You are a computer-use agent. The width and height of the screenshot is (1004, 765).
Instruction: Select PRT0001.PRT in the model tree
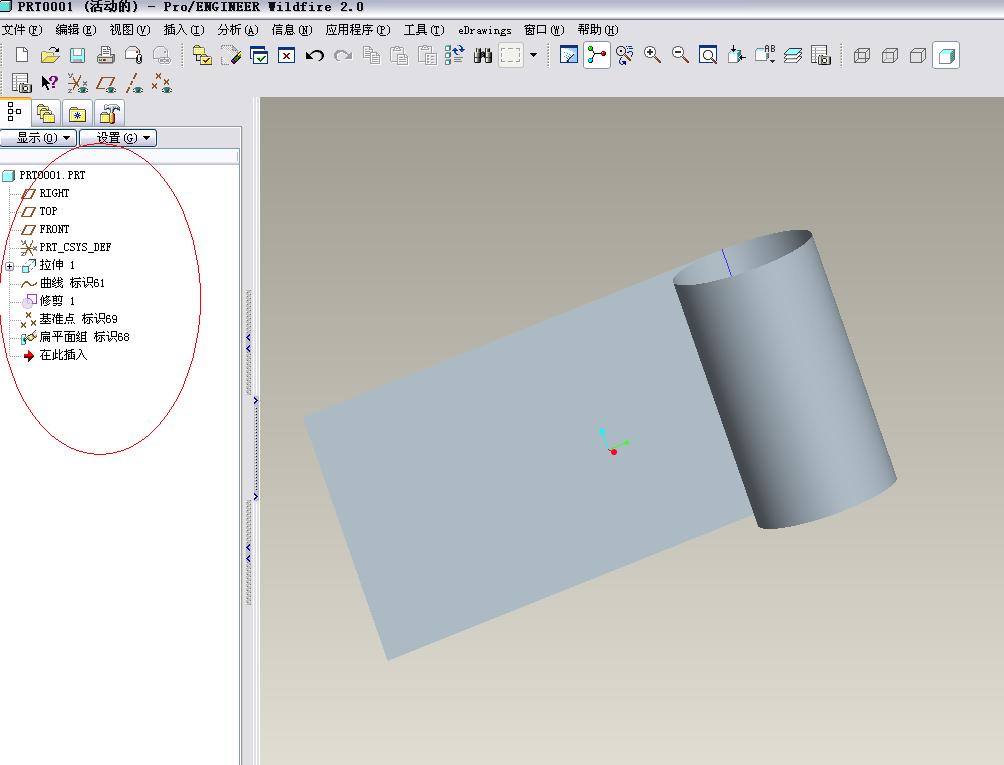coord(52,175)
